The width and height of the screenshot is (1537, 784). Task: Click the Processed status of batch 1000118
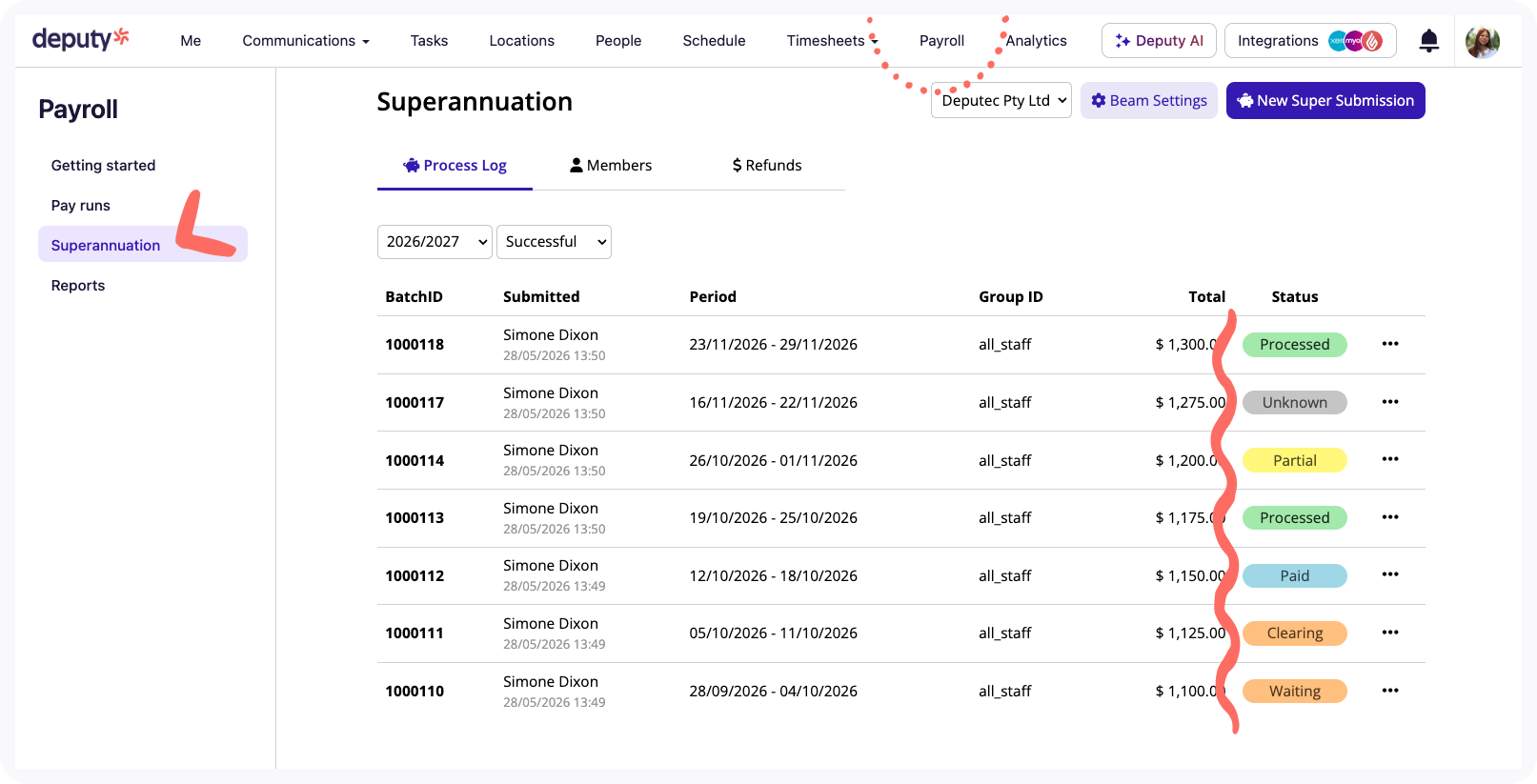coord(1294,345)
